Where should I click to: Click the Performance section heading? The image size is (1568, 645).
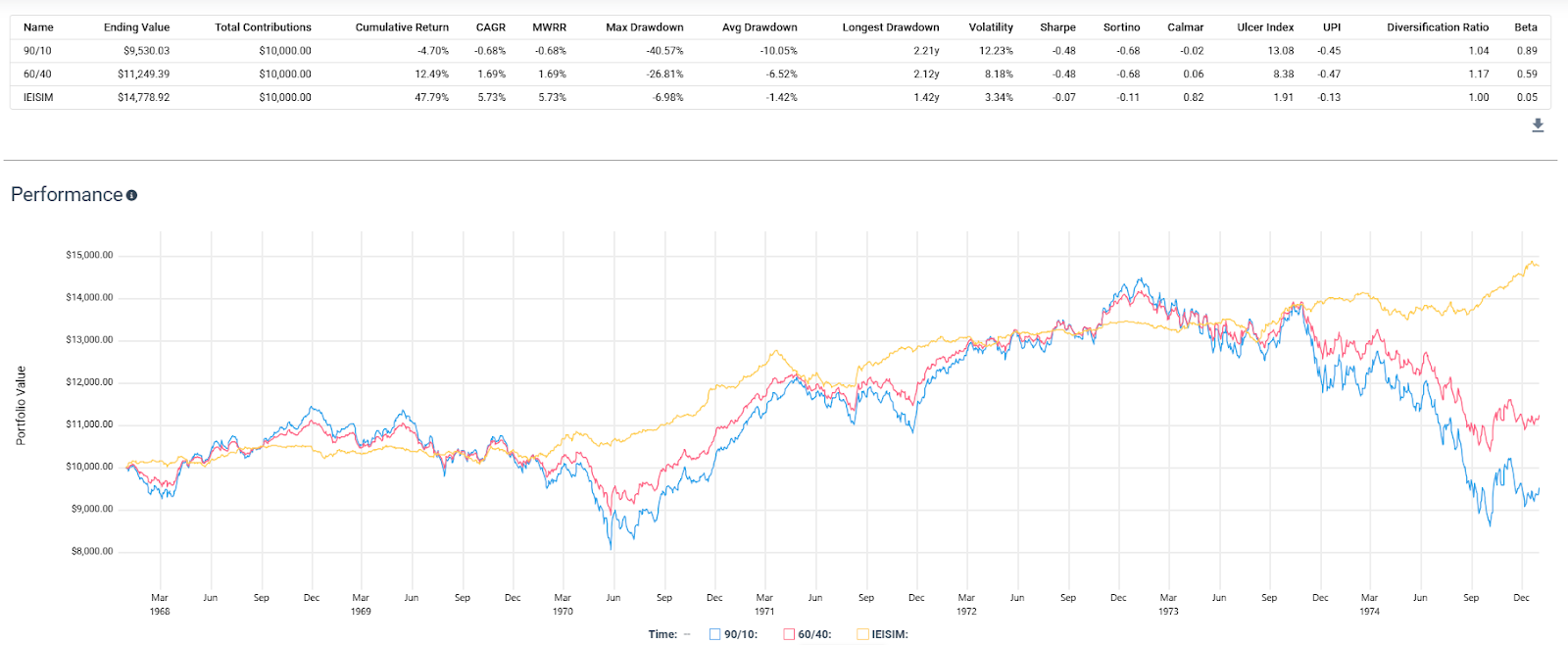point(67,195)
